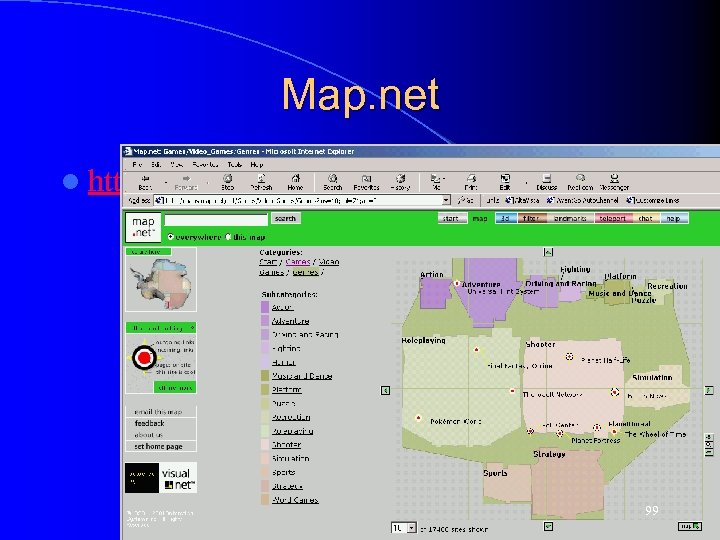Click the Go button beside the address bar

(x=465, y=200)
